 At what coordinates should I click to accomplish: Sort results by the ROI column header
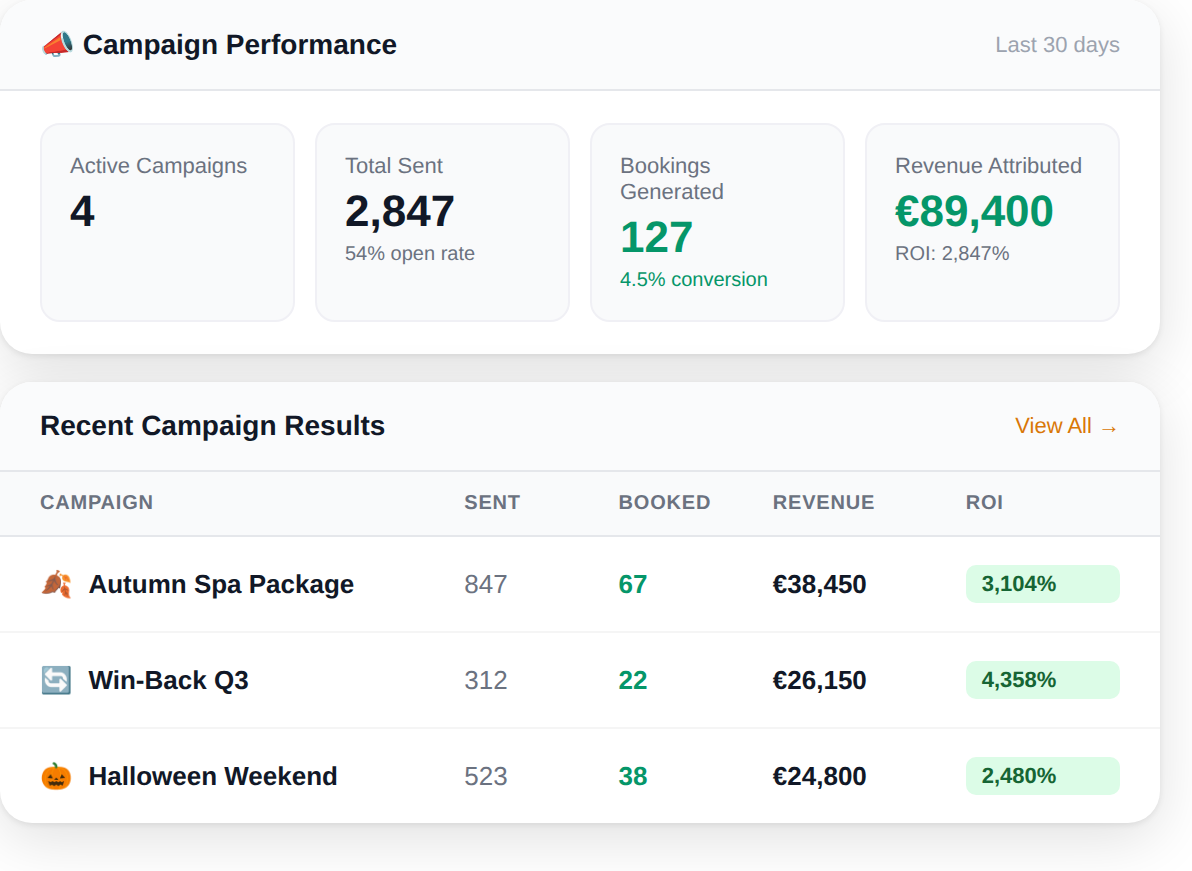(985, 503)
